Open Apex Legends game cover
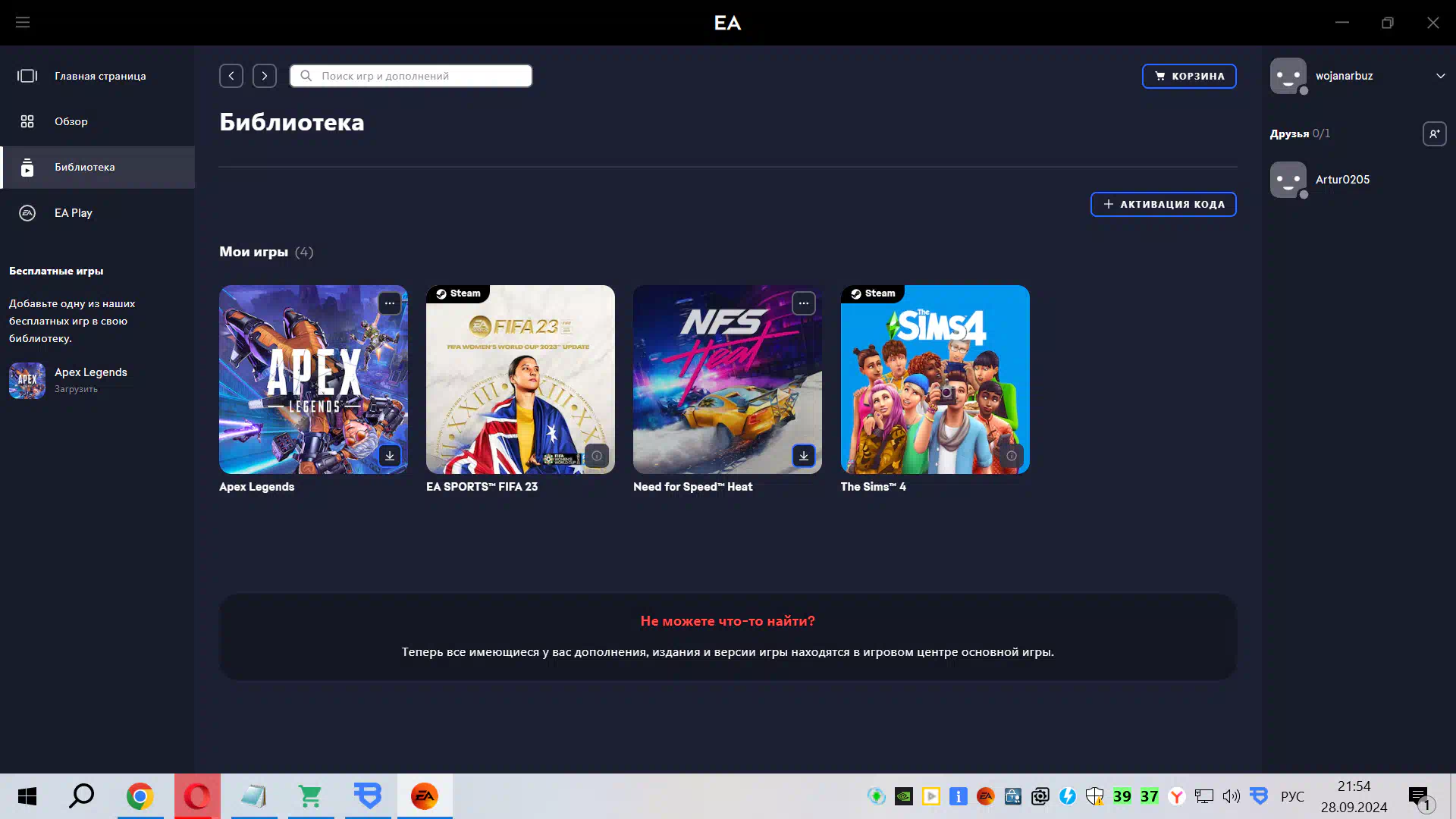 pyautogui.click(x=313, y=379)
